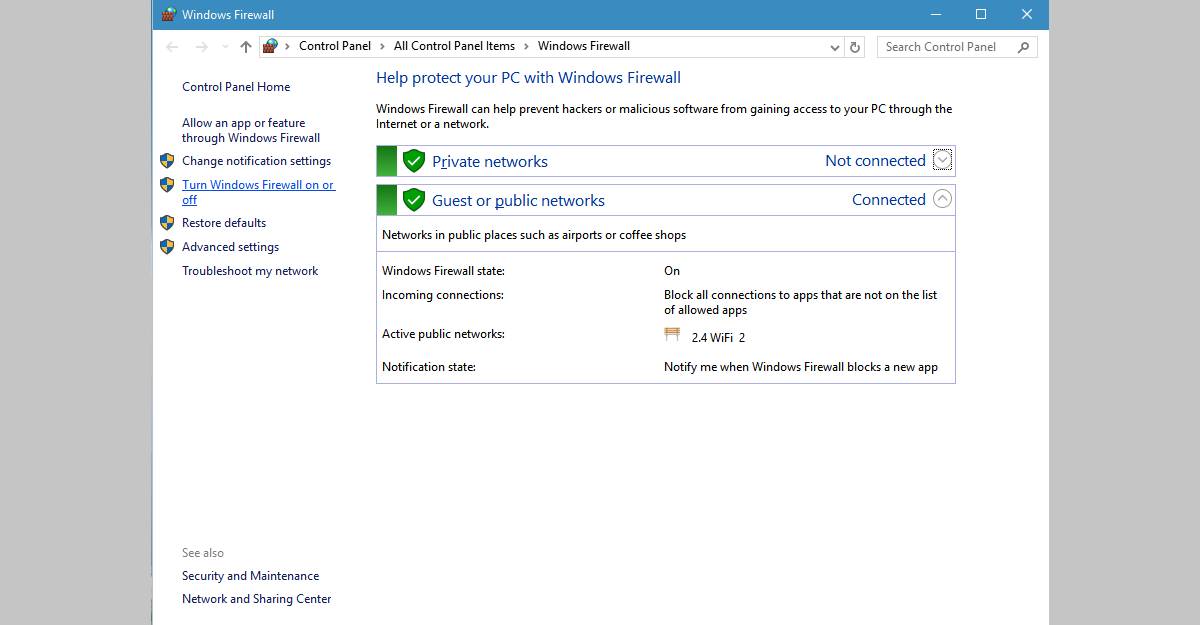
Task: Focus the Search Control Panel box
Action: click(x=957, y=47)
